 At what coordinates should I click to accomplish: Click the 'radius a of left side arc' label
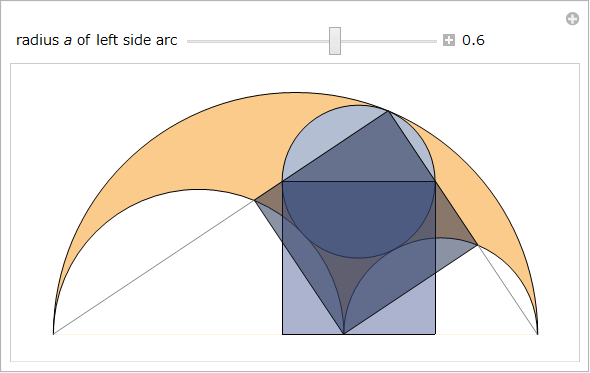pos(96,40)
